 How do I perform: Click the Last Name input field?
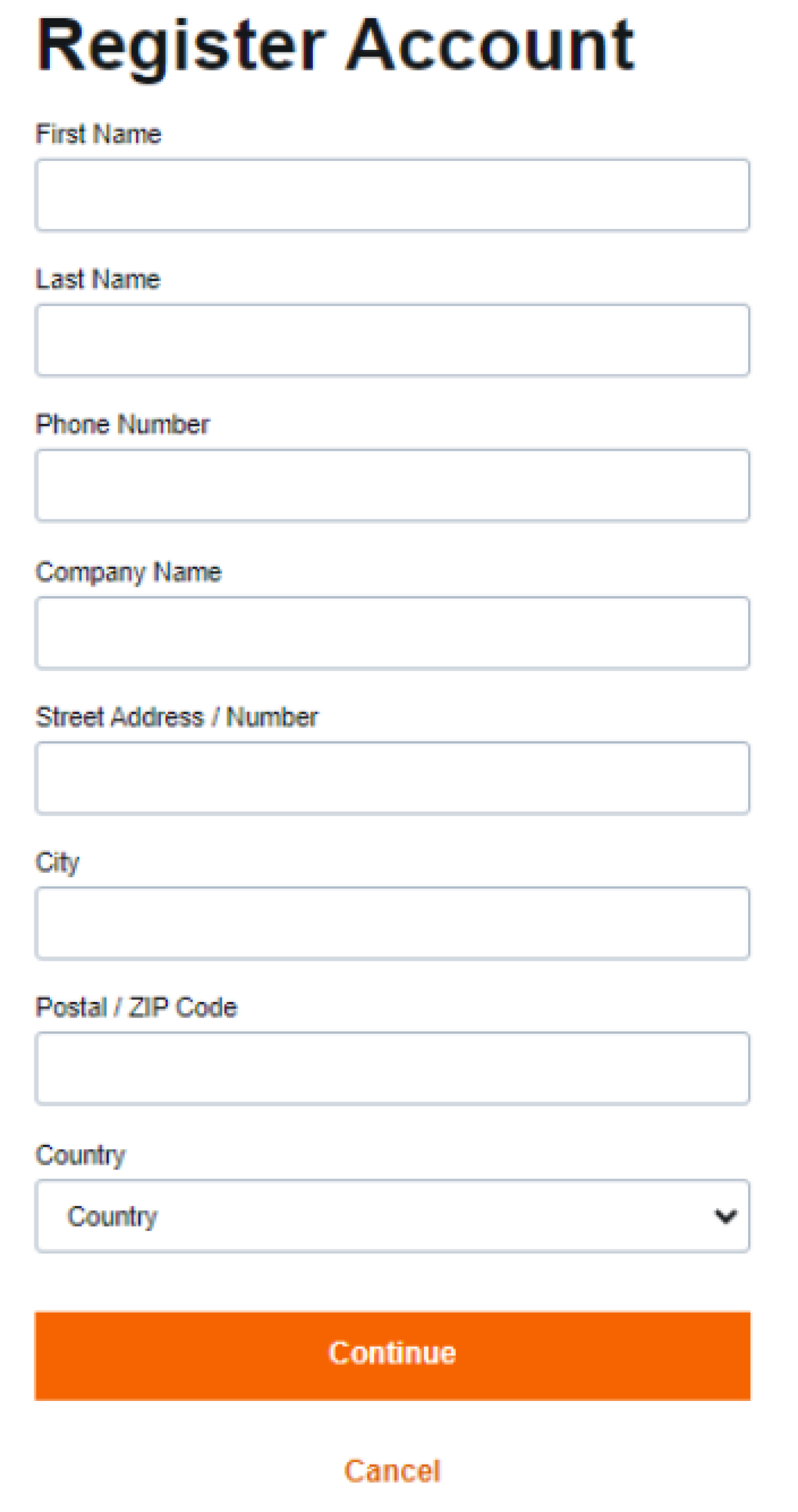(x=392, y=340)
